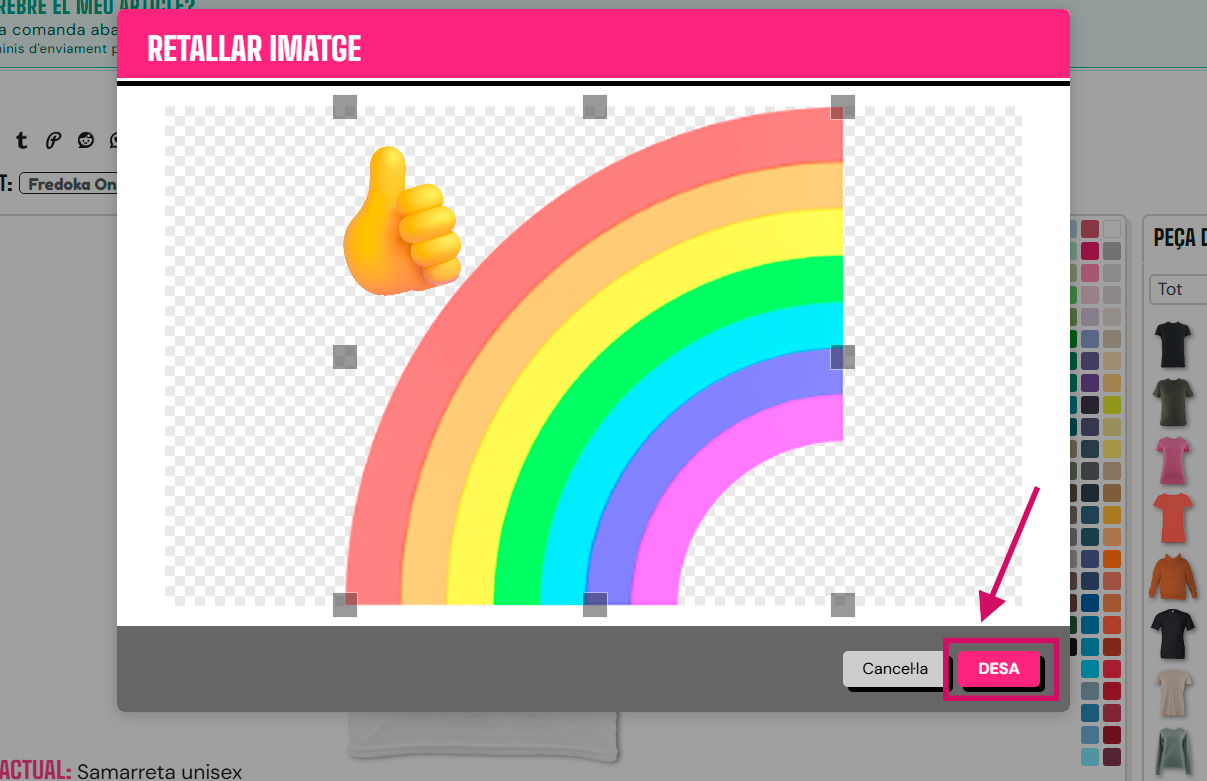Viewport: 1207px width, 781px height.
Task: Click the Pinterest share icon
Action: tap(53, 141)
